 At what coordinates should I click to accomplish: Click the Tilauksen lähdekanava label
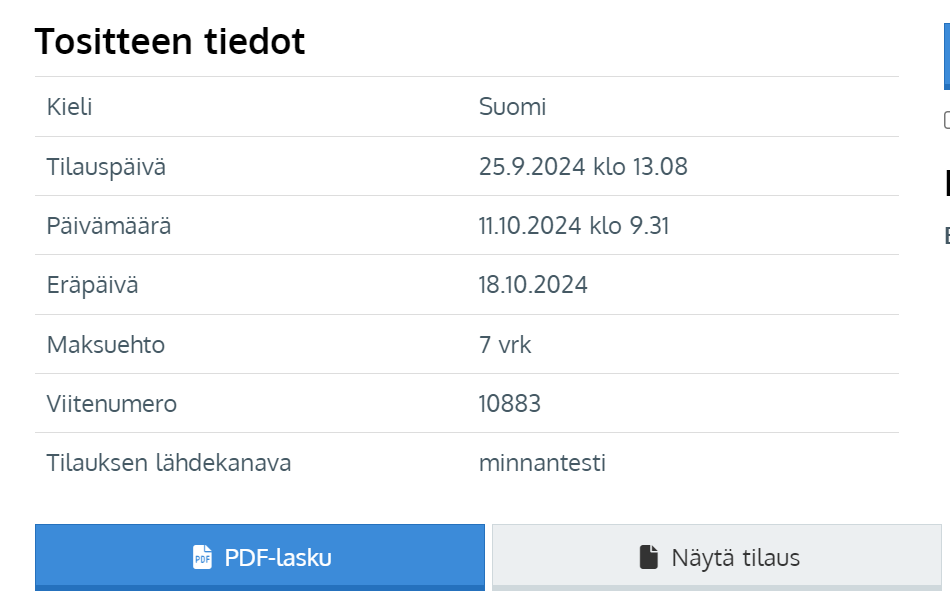point(169,463)
